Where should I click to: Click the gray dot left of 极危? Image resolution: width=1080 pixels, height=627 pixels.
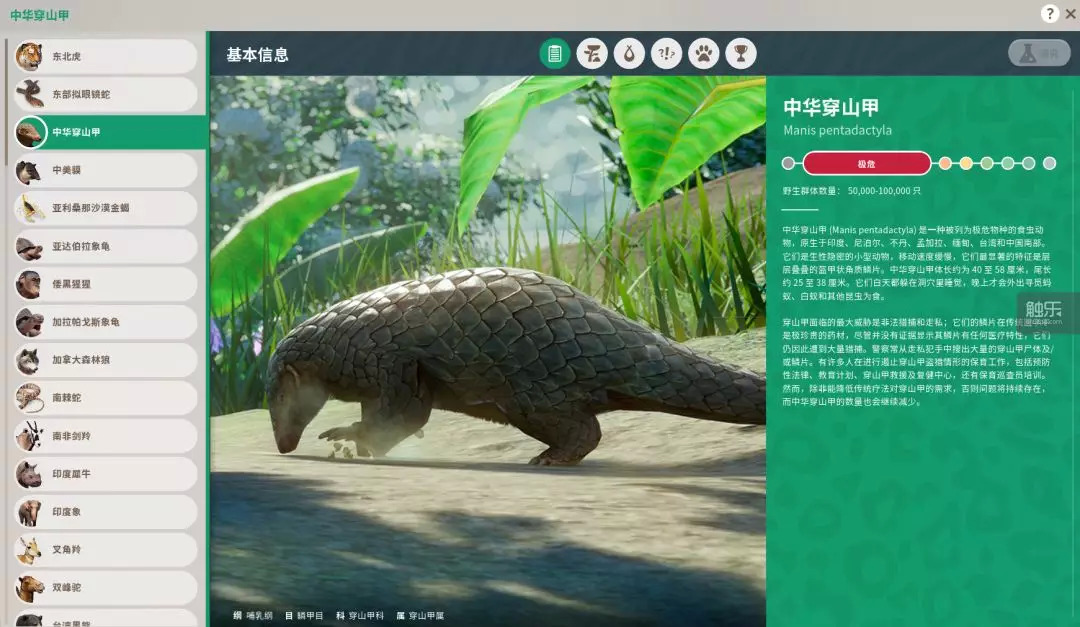tap(788, 163)
